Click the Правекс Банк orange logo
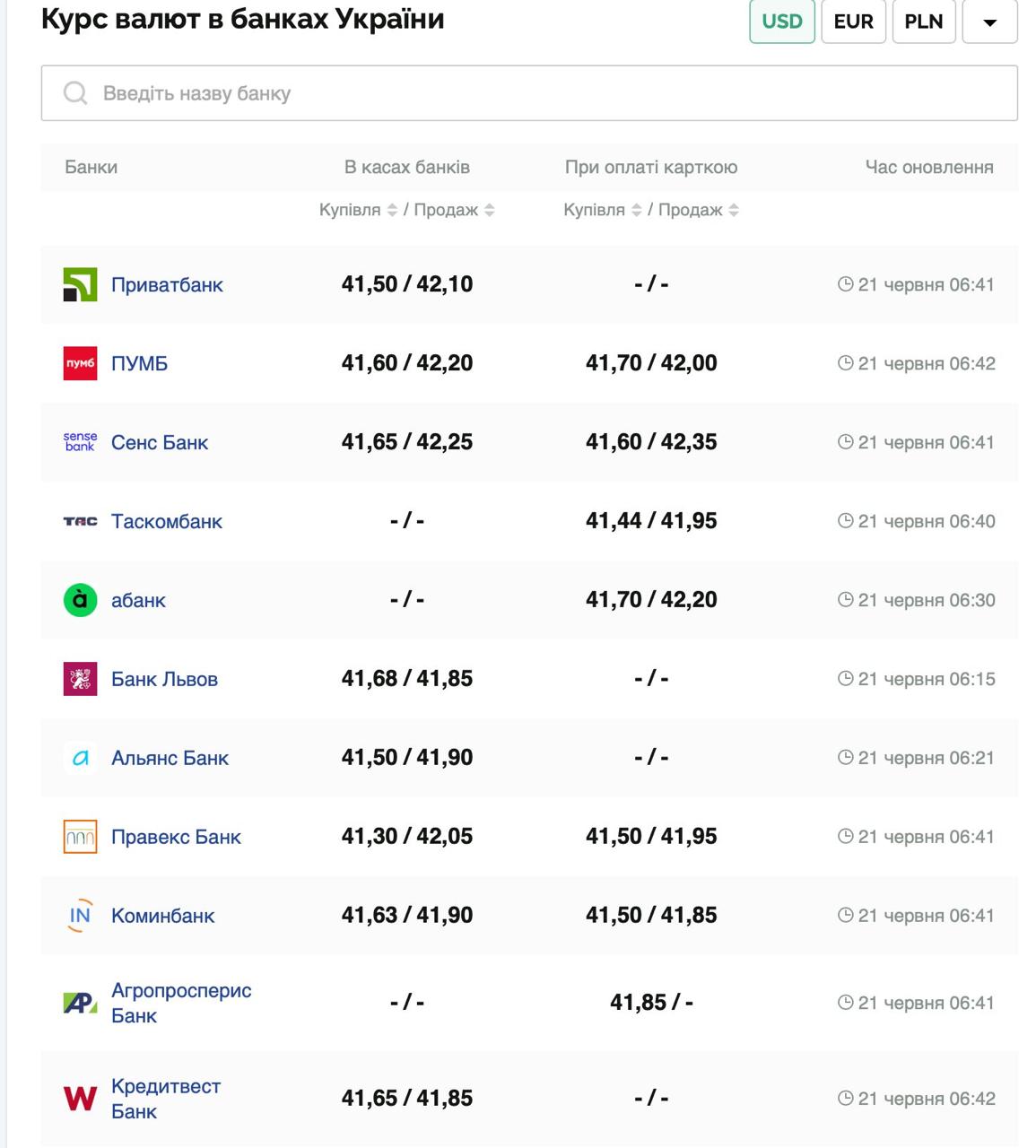 (80, 837)
